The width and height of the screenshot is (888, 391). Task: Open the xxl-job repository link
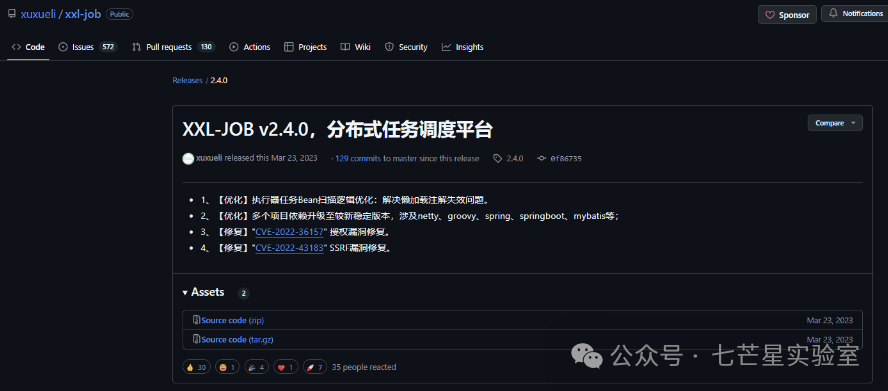pyautogui.click(x=83, y=15)
